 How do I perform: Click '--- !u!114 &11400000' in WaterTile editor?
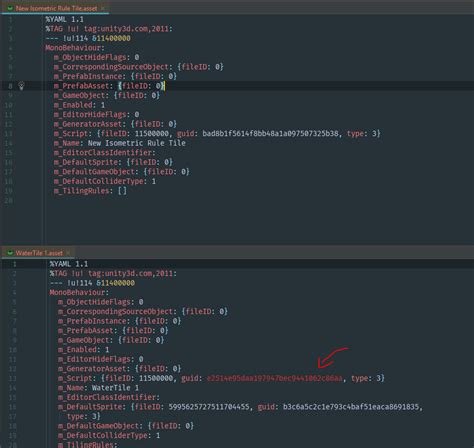click(x=92, y=283)
